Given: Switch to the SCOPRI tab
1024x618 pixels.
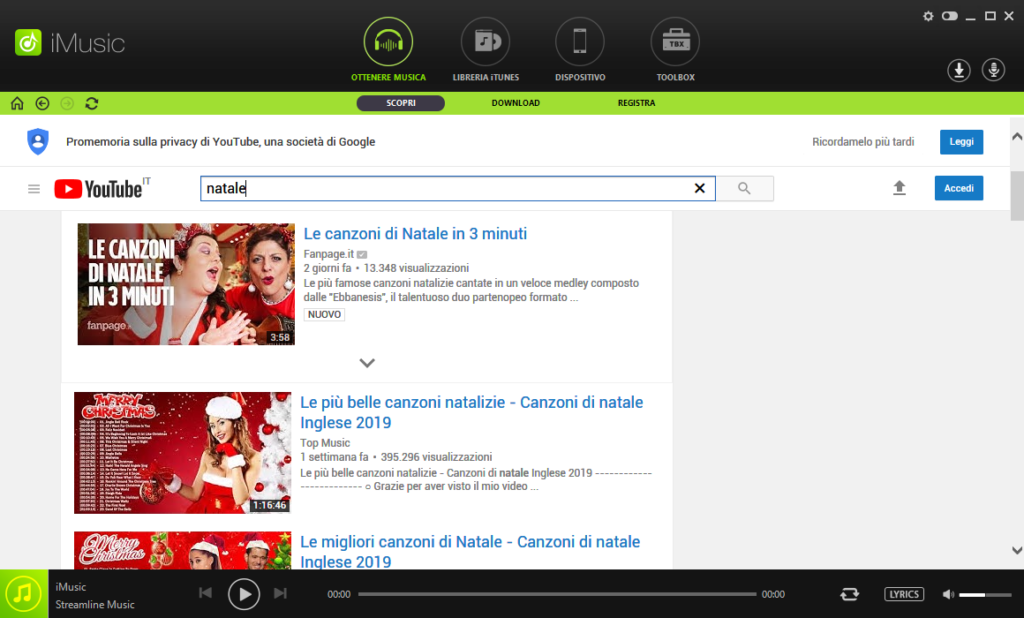Looking at the screenshot, I should point(400,103).
